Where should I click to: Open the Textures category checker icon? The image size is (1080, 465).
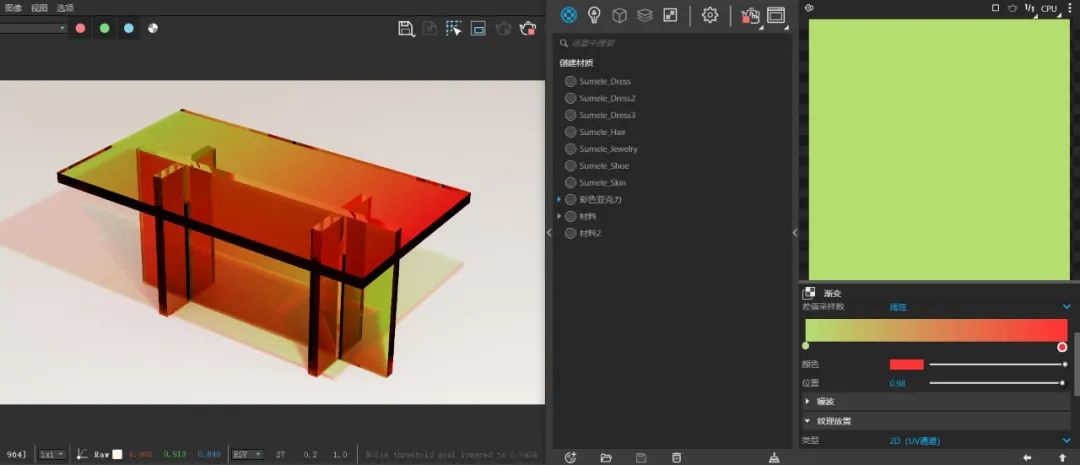pos(670,15)
